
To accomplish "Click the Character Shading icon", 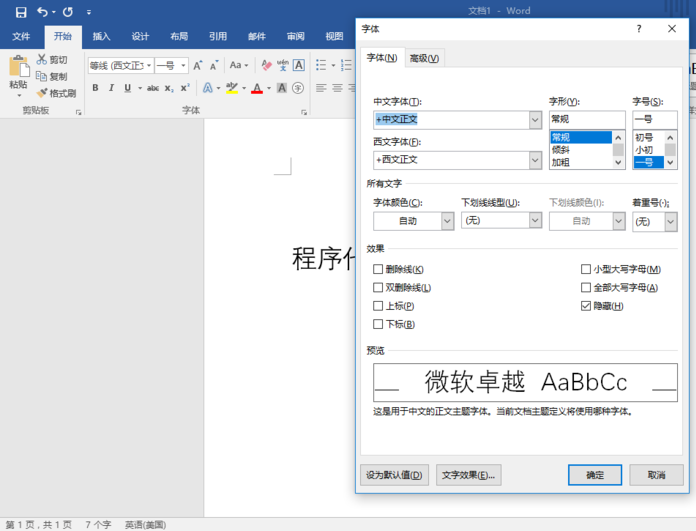I will (x=281, y=88).
